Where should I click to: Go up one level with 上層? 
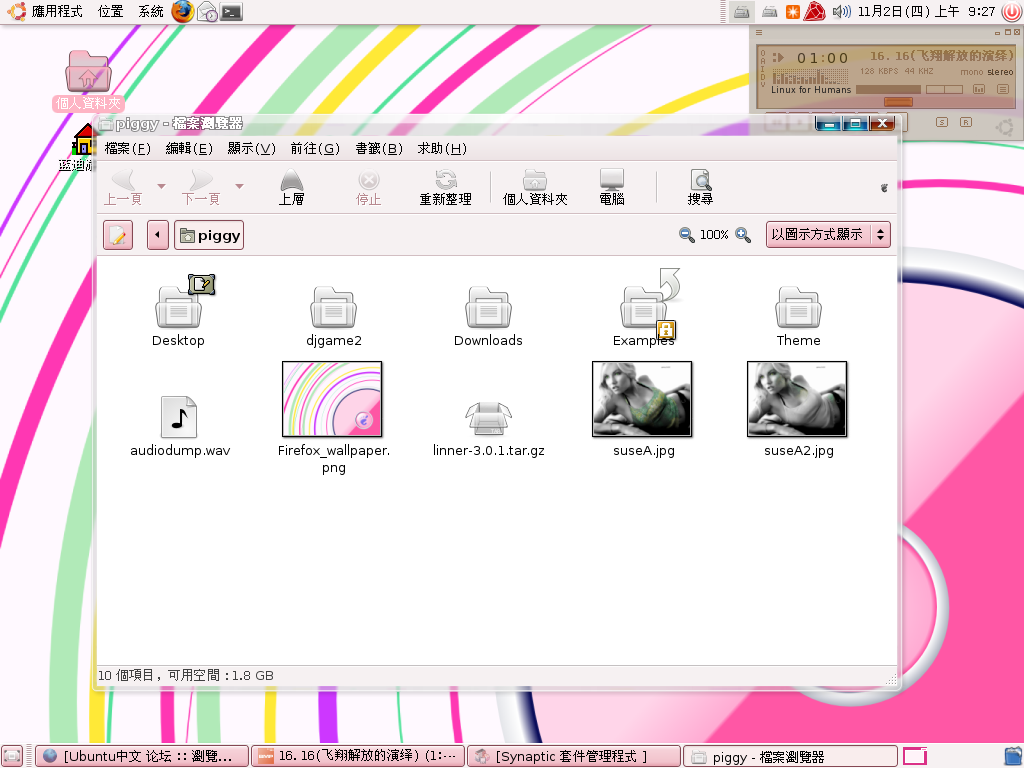click(291, 187)
